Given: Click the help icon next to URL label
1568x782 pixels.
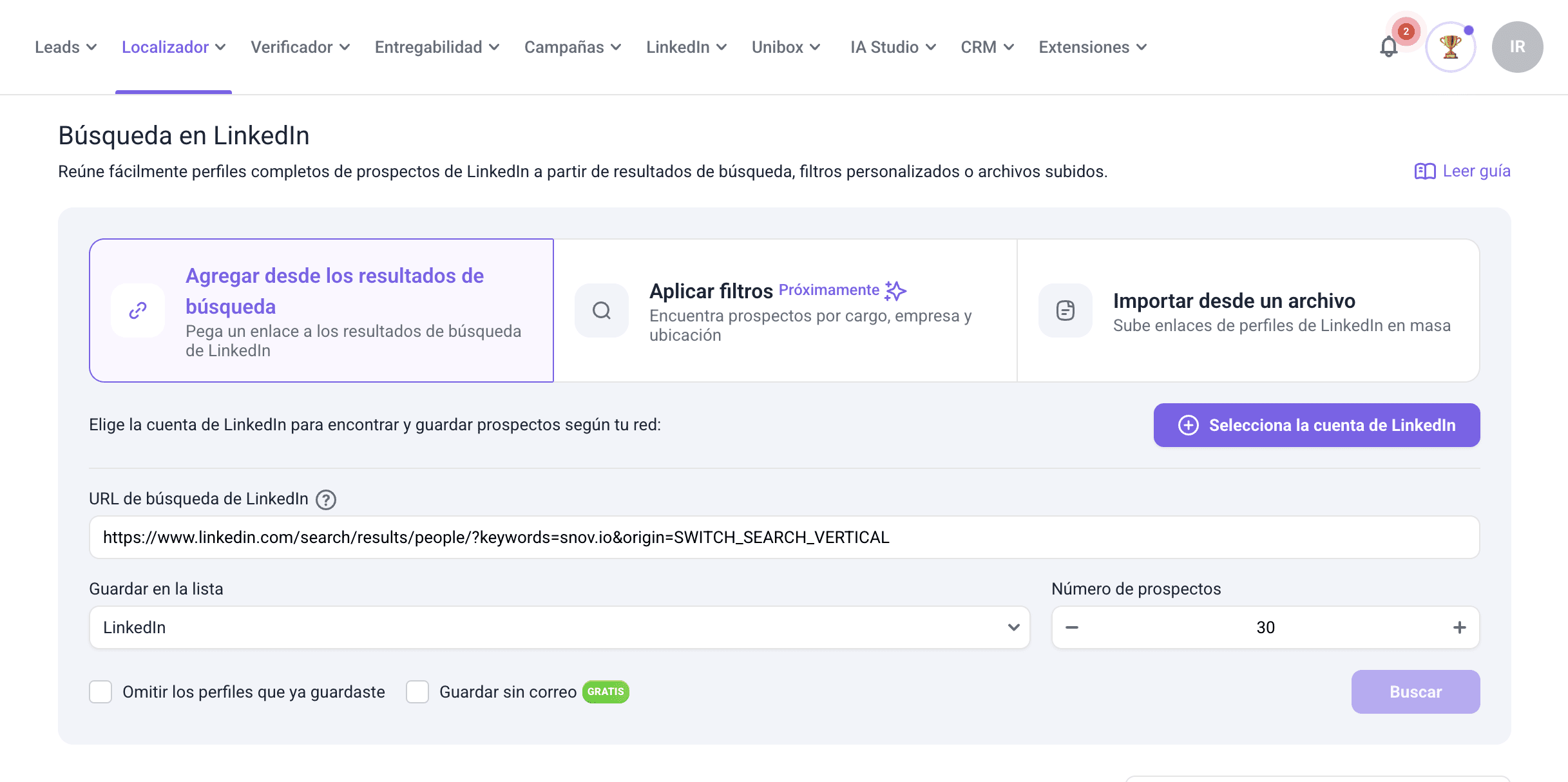Looking at the screenshot, I should pyautogui.click(x=326, y=500).
